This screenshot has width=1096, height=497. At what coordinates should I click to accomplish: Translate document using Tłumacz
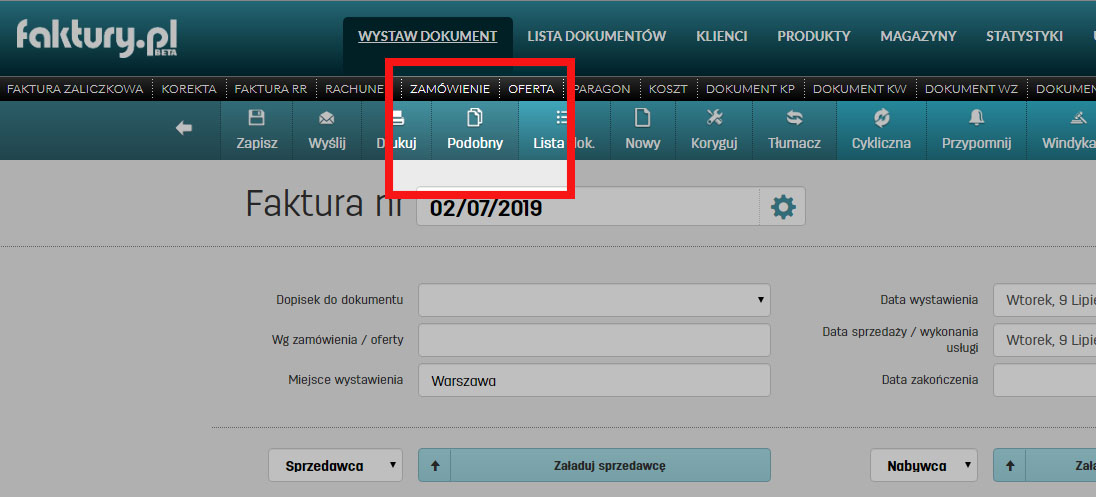794,130
